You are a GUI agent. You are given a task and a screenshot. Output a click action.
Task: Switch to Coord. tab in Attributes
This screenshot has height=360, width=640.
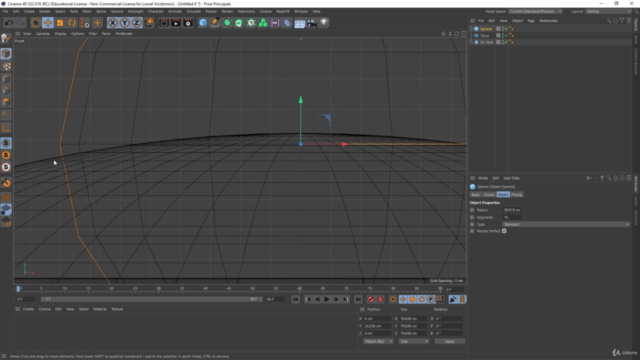[x=489, y=195]
